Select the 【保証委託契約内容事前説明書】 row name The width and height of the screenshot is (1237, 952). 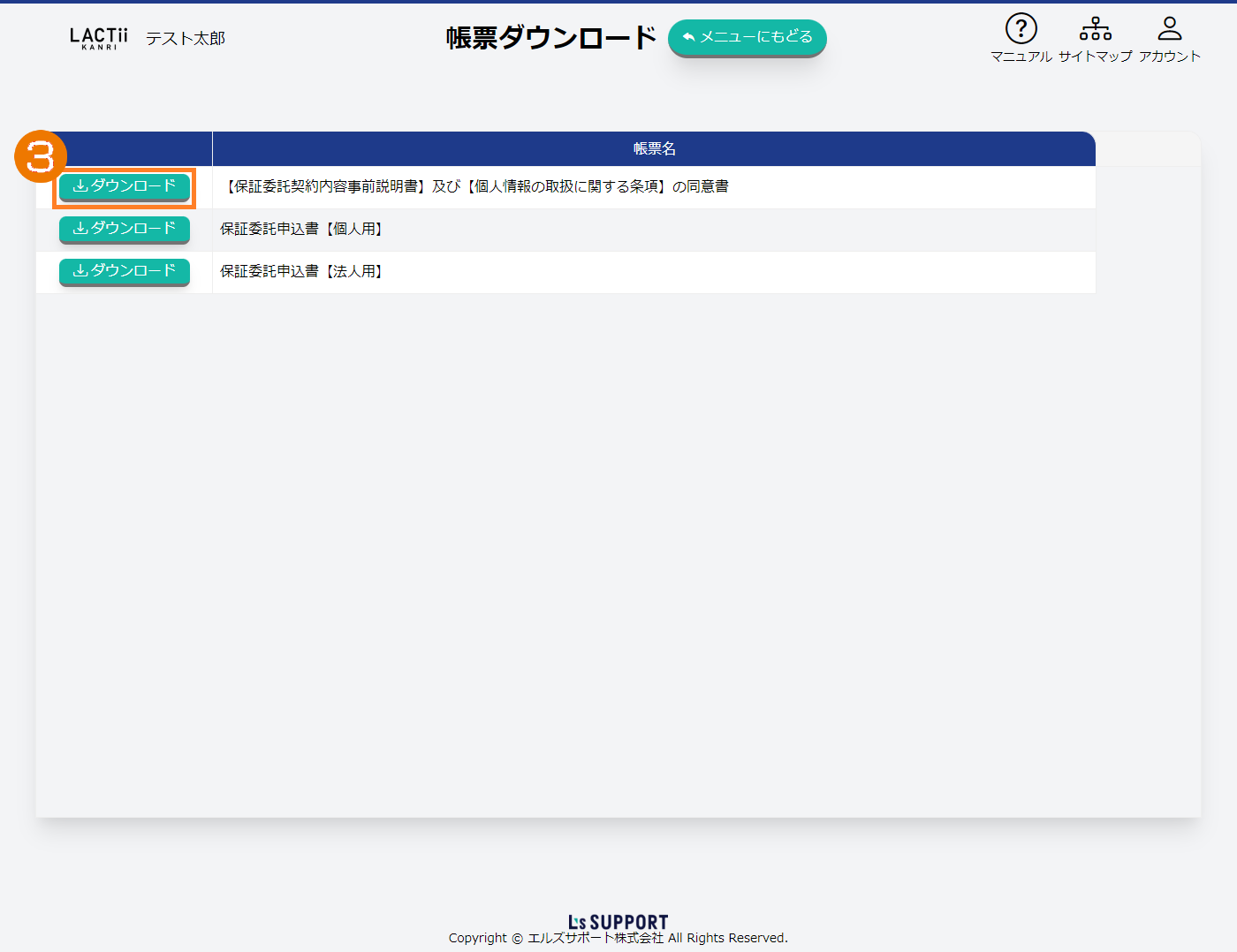477,186
